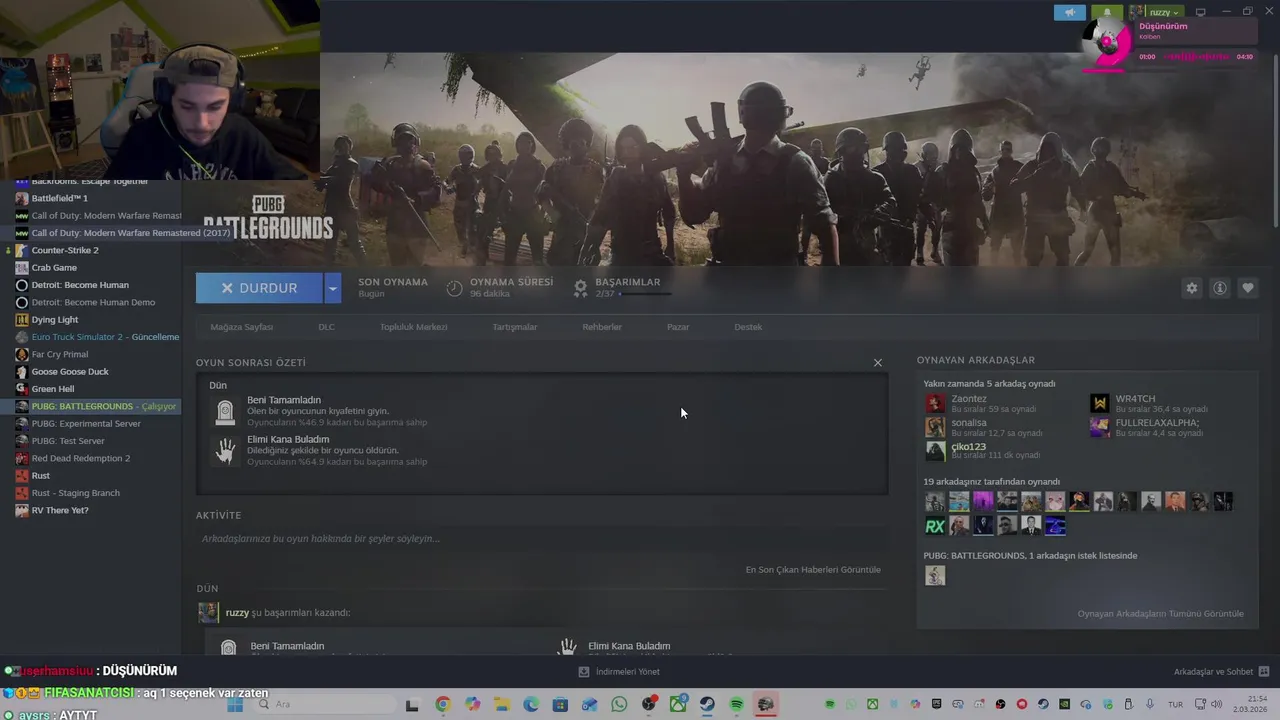Click the achievements badge icon

[x=580, y=288]
